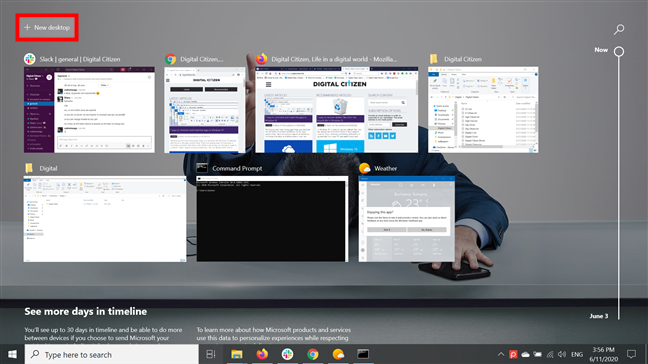Click the Chrome icon beside Digital Citizen title
Viewport: 648px width, 364px height.
170,59
